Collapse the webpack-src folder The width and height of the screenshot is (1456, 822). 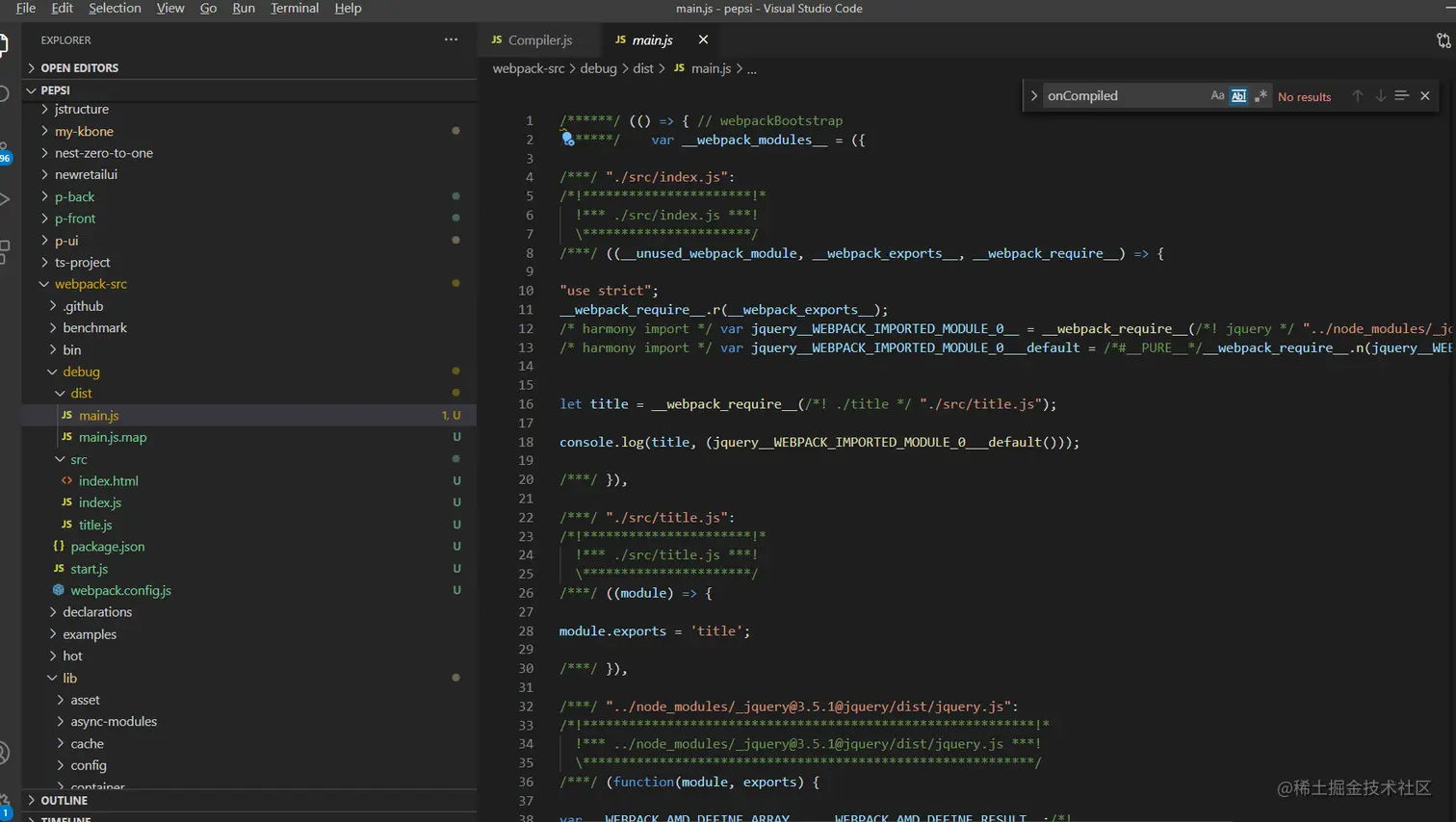pos(91,284)
